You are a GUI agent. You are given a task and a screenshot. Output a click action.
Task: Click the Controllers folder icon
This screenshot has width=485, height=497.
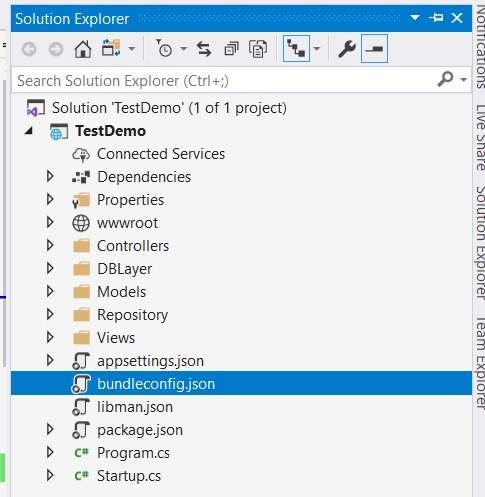81,246
